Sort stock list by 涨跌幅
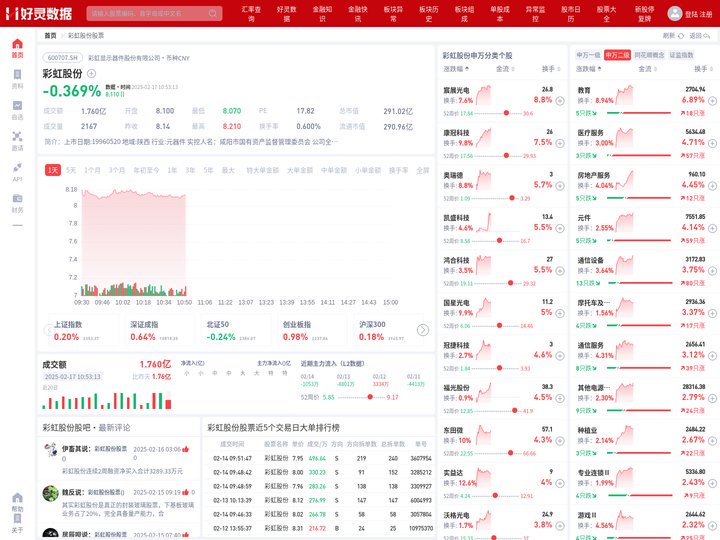Screen dimensions: 720x540 click(x=456, y=69)
